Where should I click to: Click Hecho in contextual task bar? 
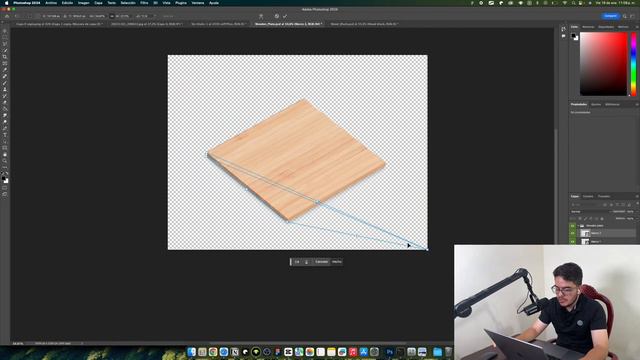point(337,262)
